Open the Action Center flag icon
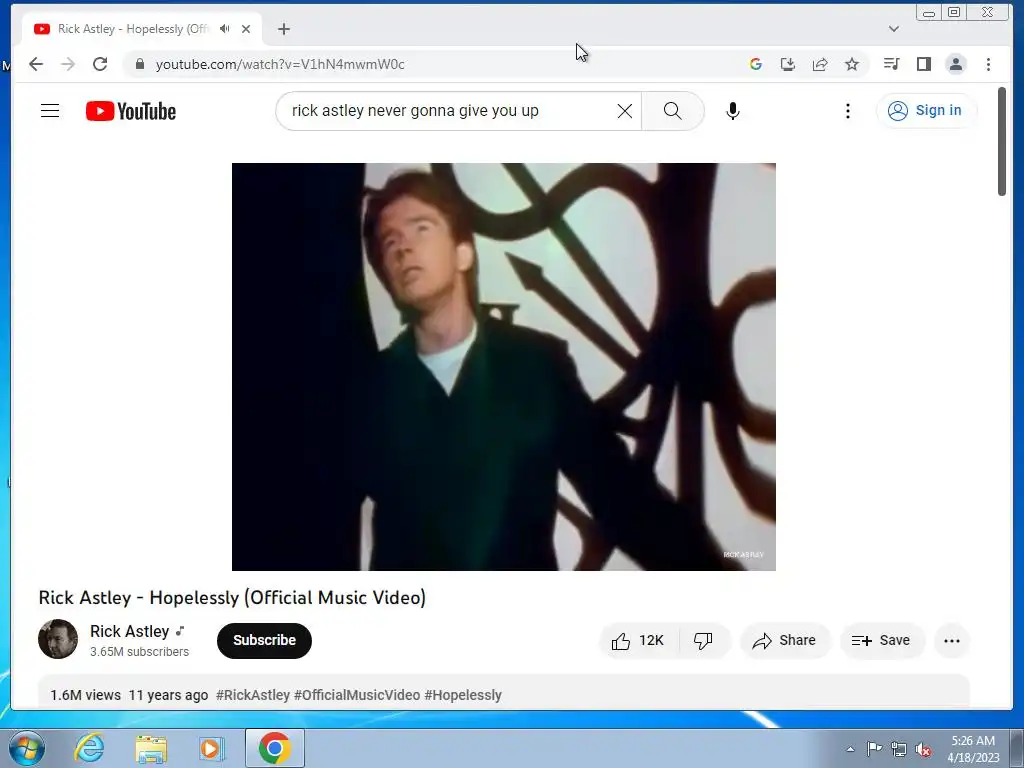Screen dimensions: 1024x768 pos(874,749)
